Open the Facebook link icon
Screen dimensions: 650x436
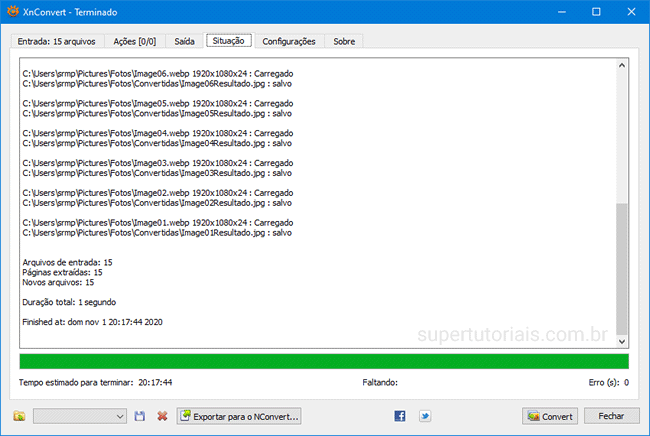[400, 415]
